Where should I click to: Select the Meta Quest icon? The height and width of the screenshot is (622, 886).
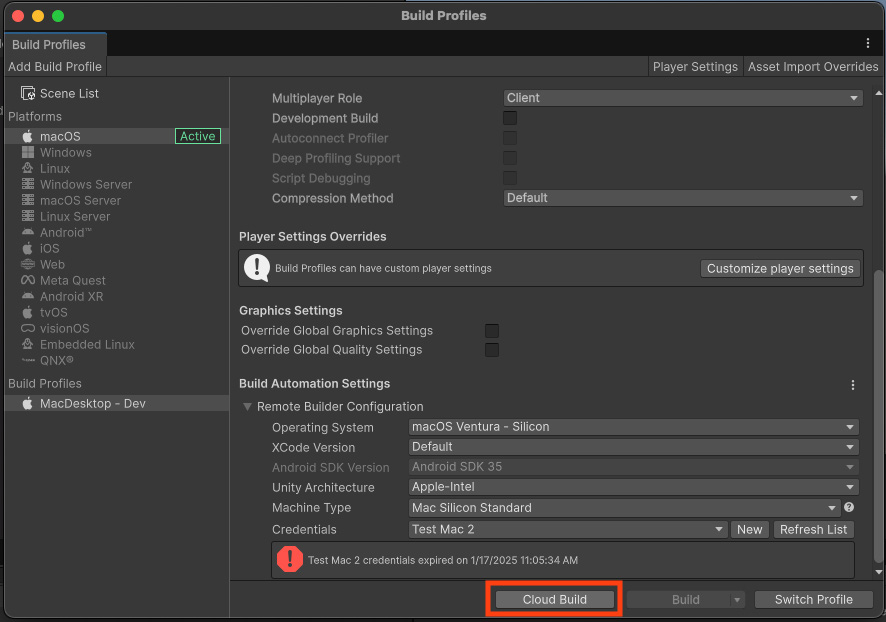click(28, 280)
